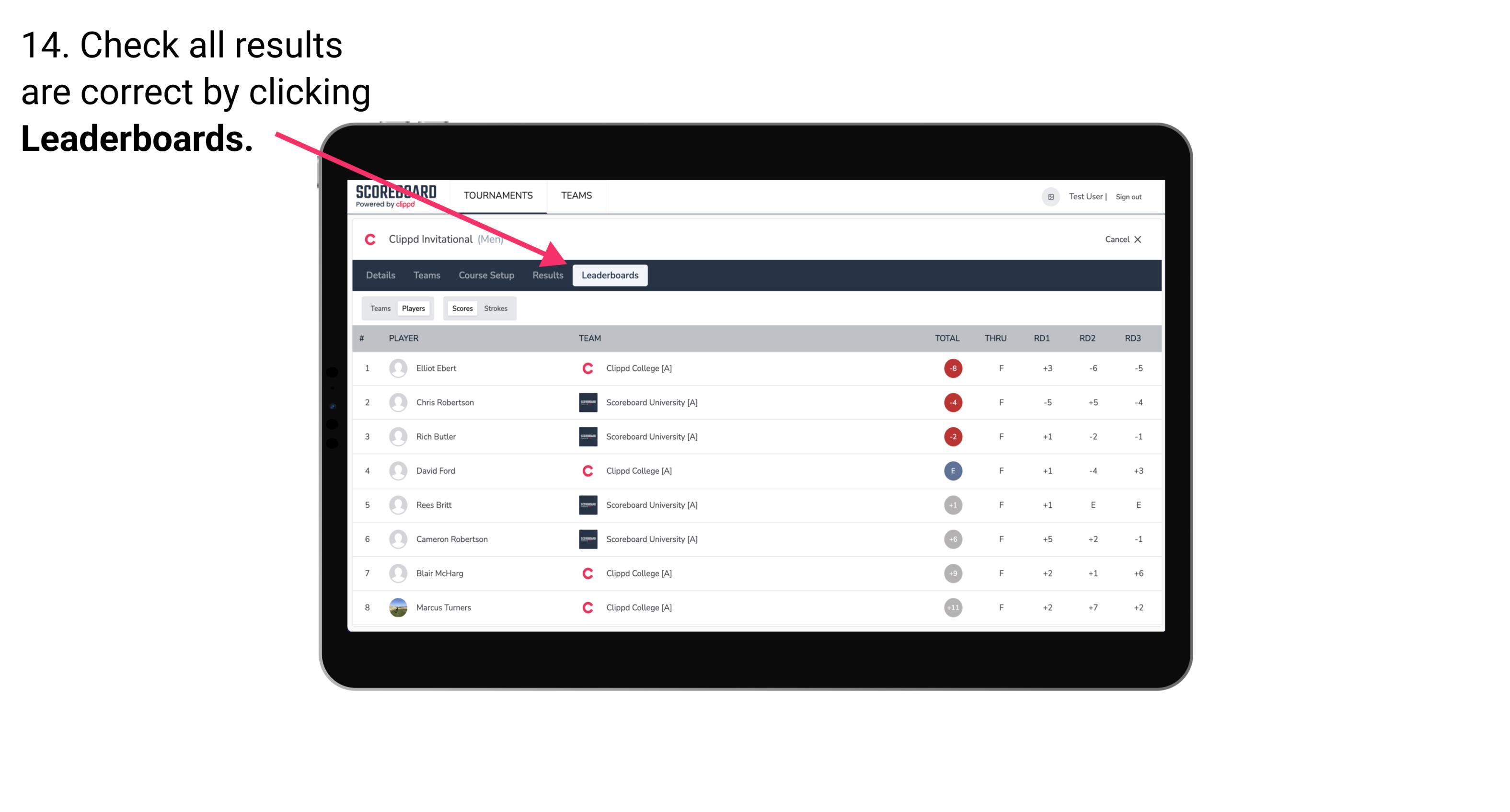Open the Leaderboards tab

coord(611,276)
